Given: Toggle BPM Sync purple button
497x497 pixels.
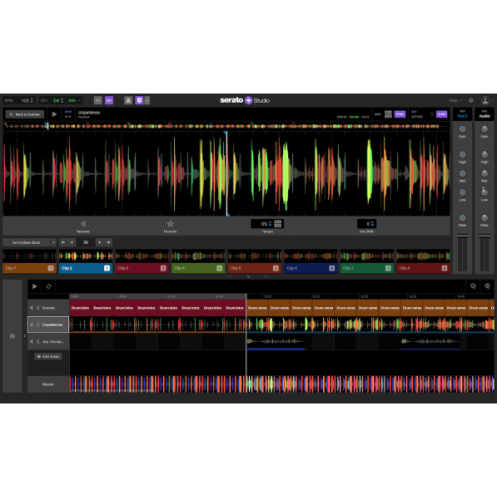Looking at the screenshot, I should (x=400, y=114).
